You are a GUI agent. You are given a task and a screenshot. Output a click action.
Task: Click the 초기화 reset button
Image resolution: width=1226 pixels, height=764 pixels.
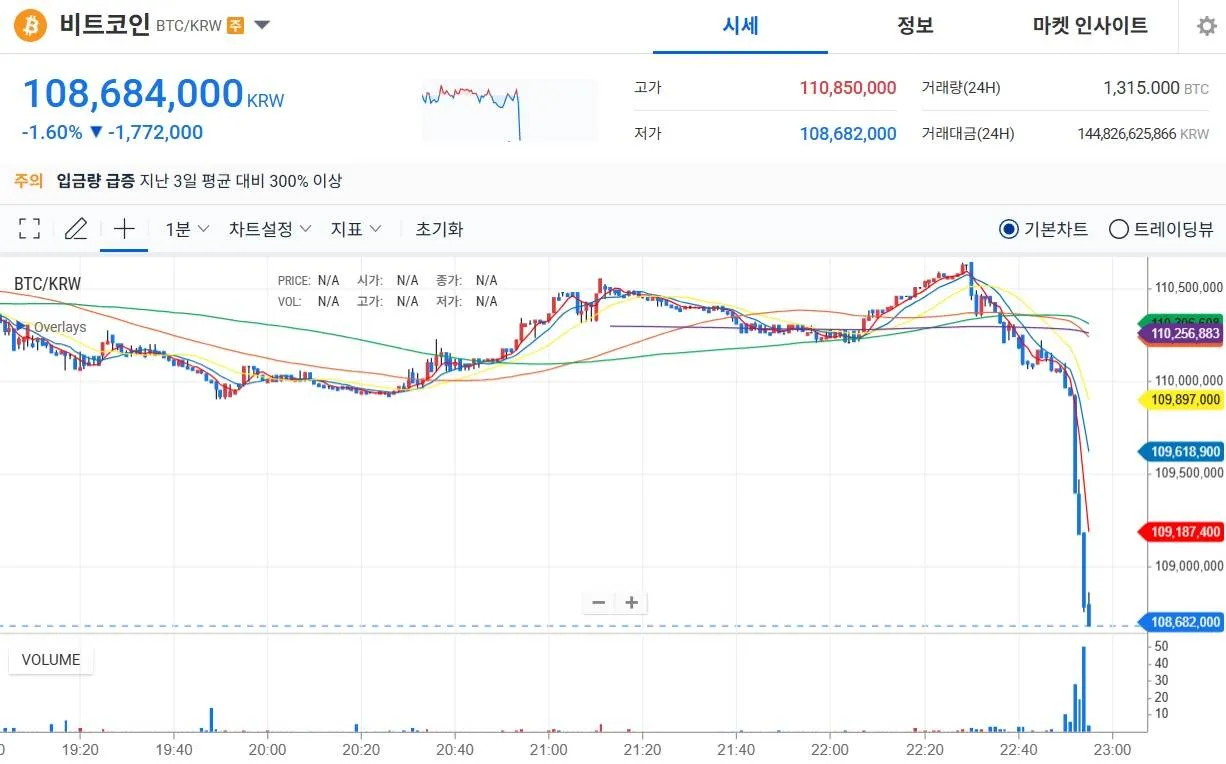pos(439,229)
